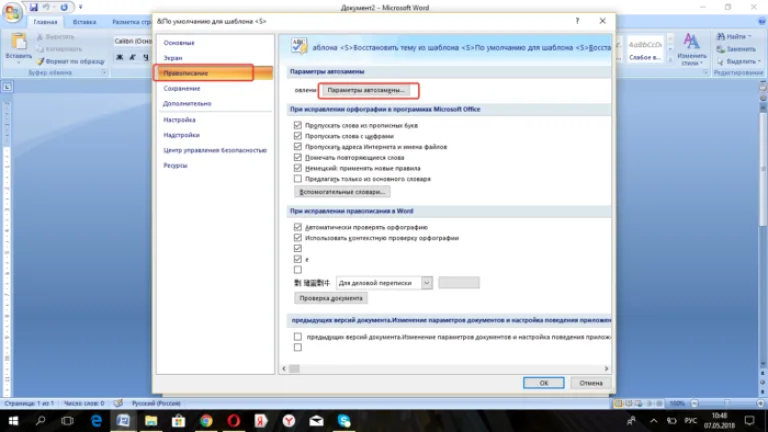Open the dialog's help question mark
768x432 pixels.
(577, 21)
